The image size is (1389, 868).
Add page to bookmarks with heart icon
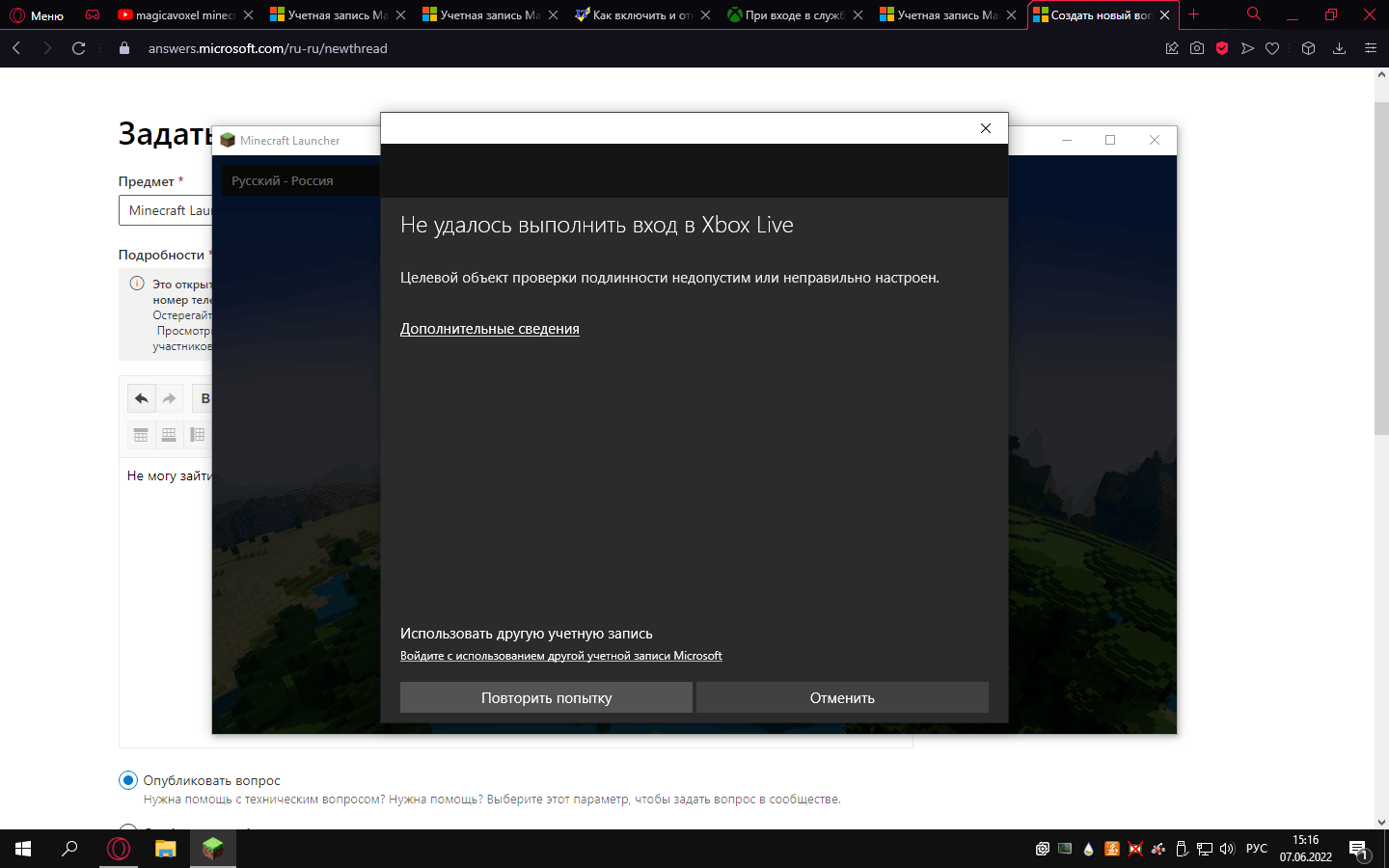click(1272, 48)
